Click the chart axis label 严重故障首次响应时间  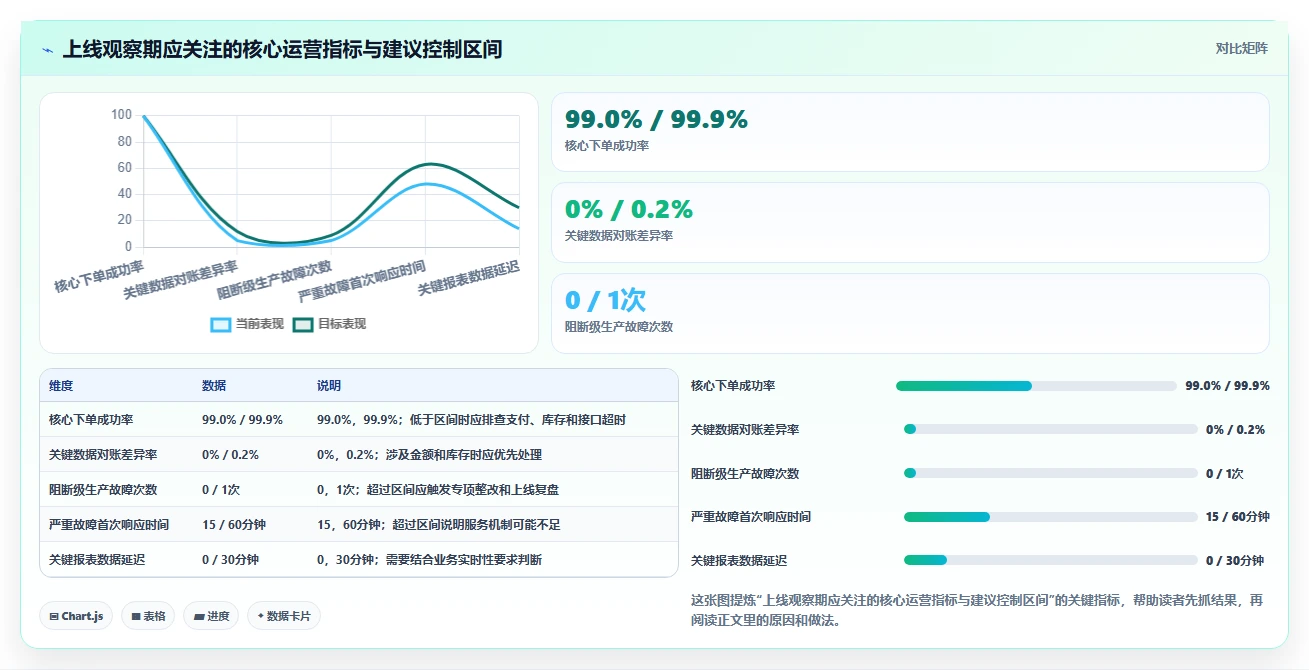point(362,281)
